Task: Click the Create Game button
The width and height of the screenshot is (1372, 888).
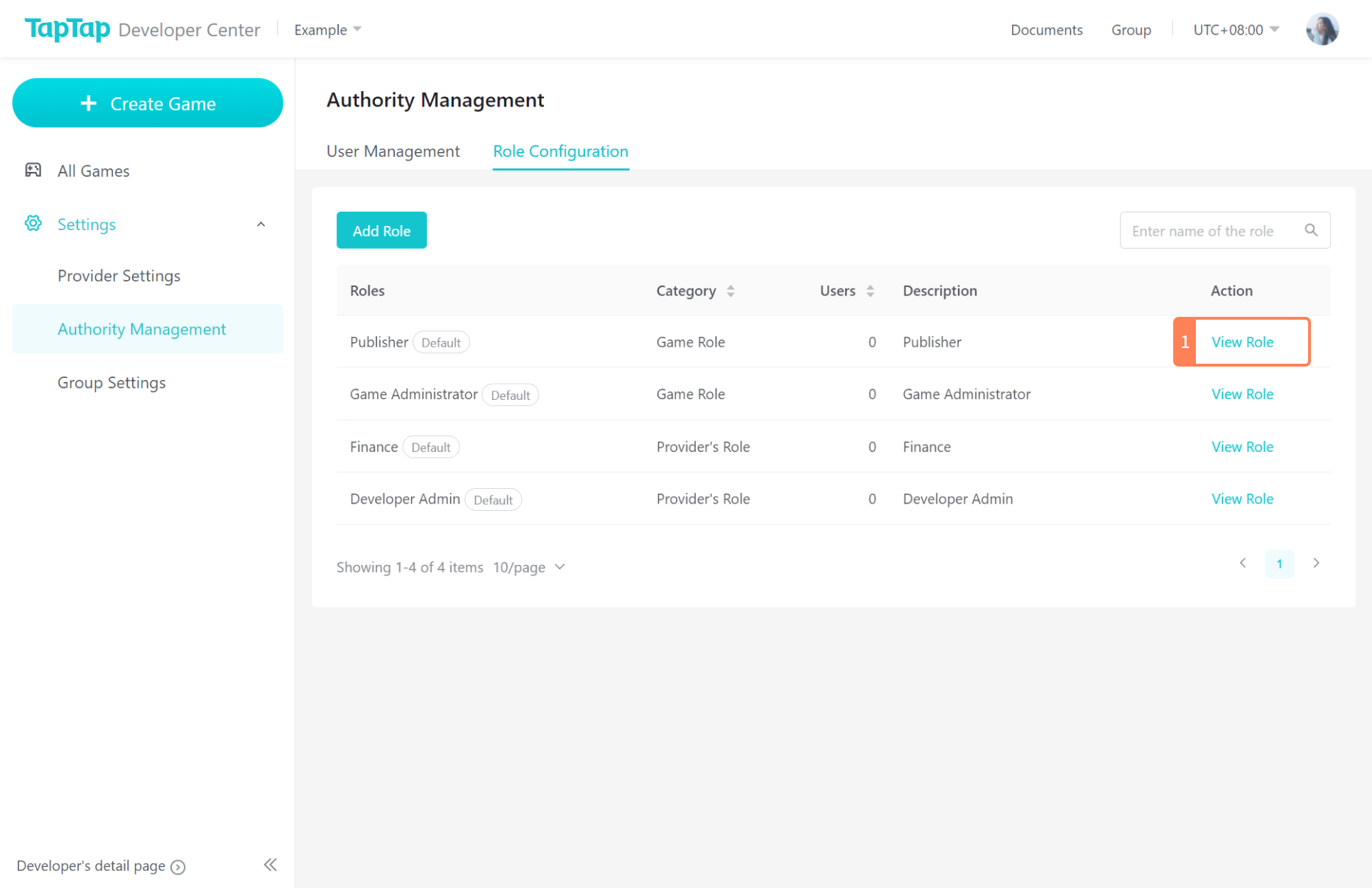Action: (148, 103)
